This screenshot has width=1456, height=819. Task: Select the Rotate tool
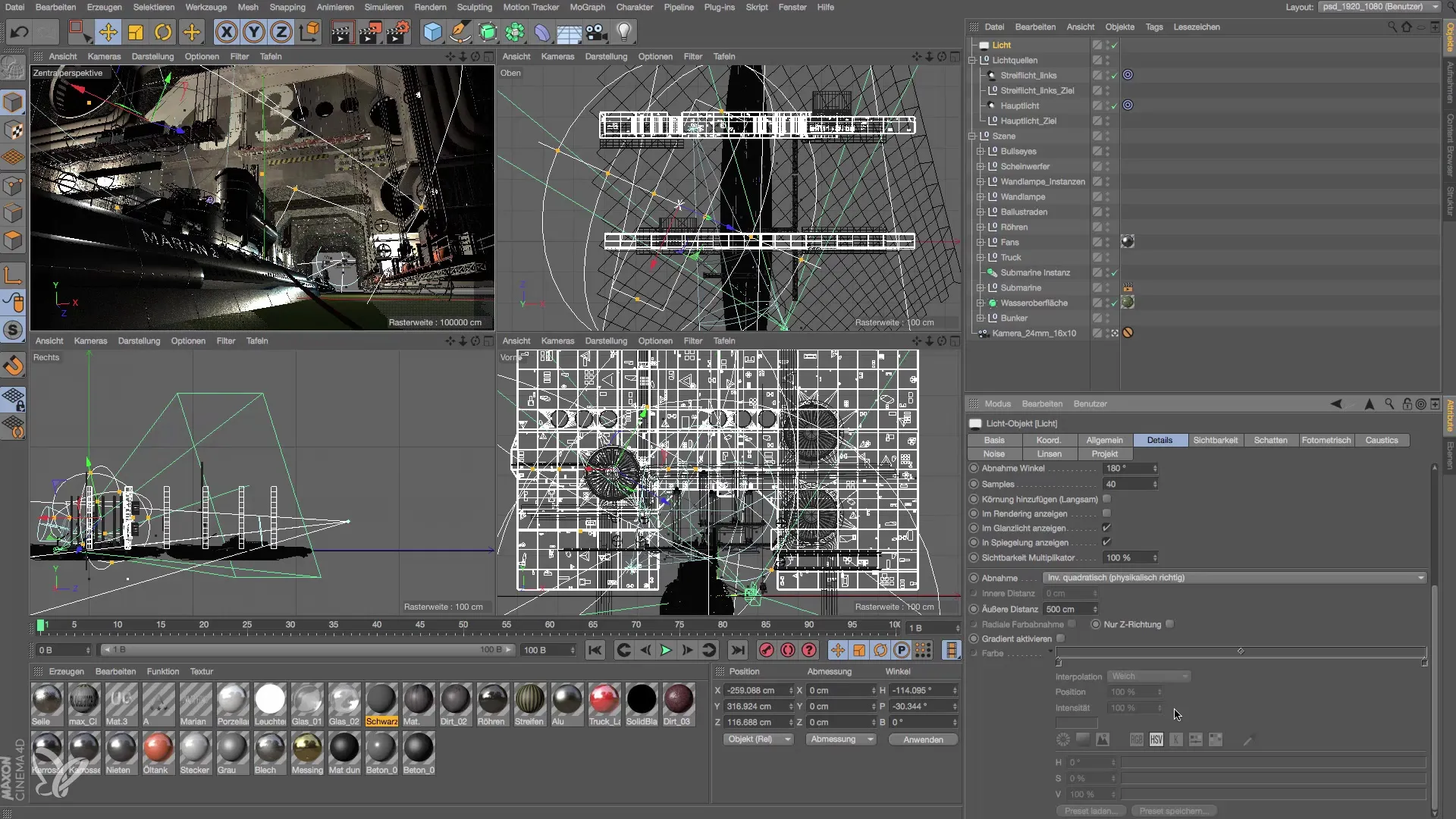coord(163,32)
